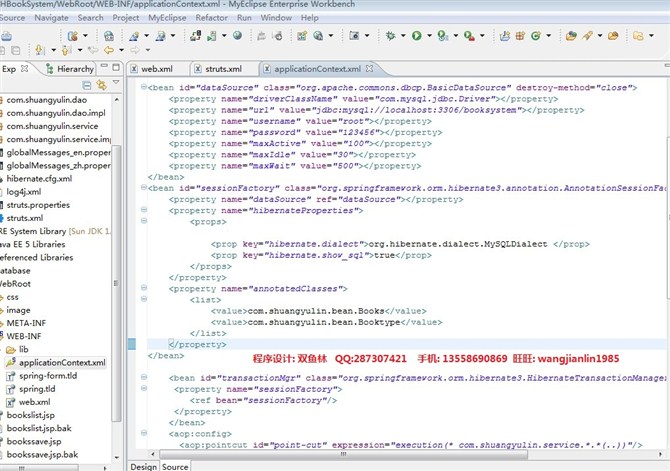Screen dimensions: 670x471
Task: Click the pencil annotate toolbar icon
Action: pyautogui.click(x=588, y=36)
